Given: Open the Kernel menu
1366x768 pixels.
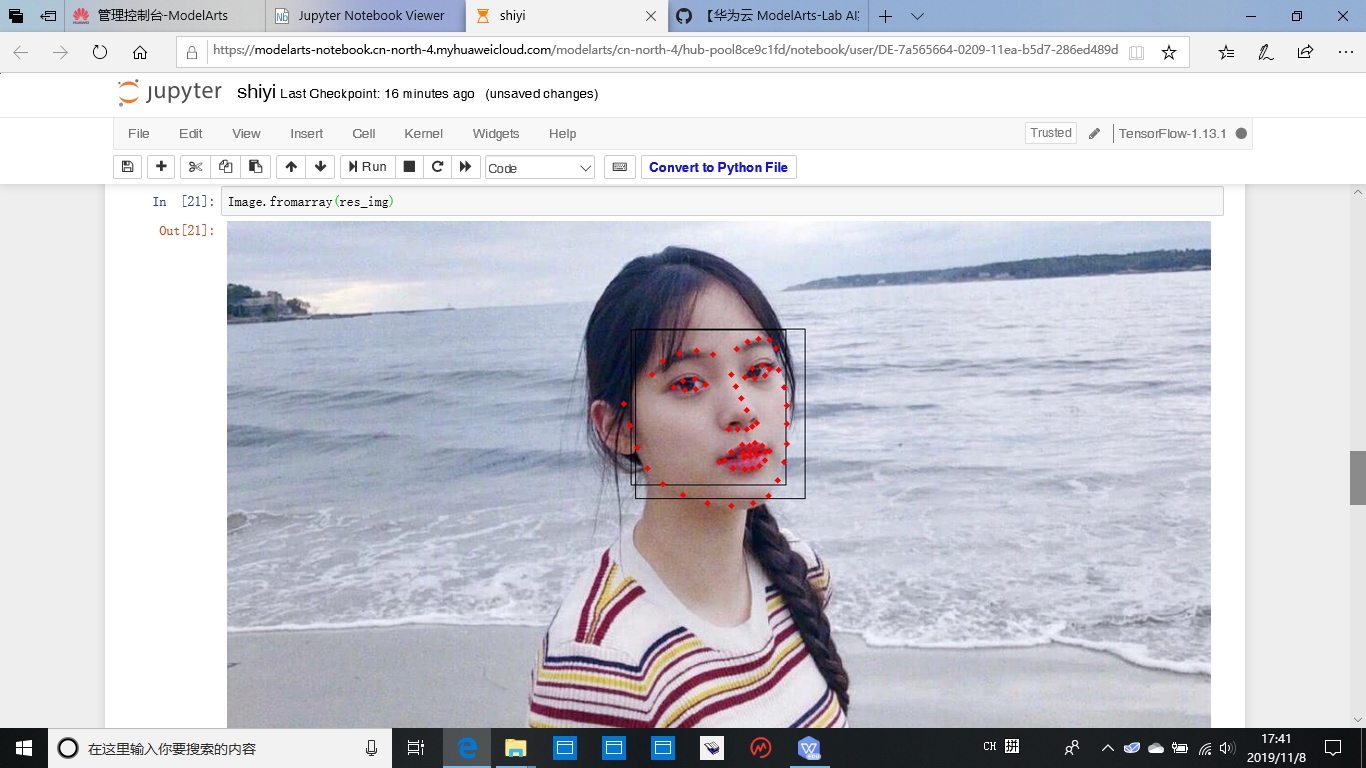Looking at the screenshot, I should coord(424,133).
